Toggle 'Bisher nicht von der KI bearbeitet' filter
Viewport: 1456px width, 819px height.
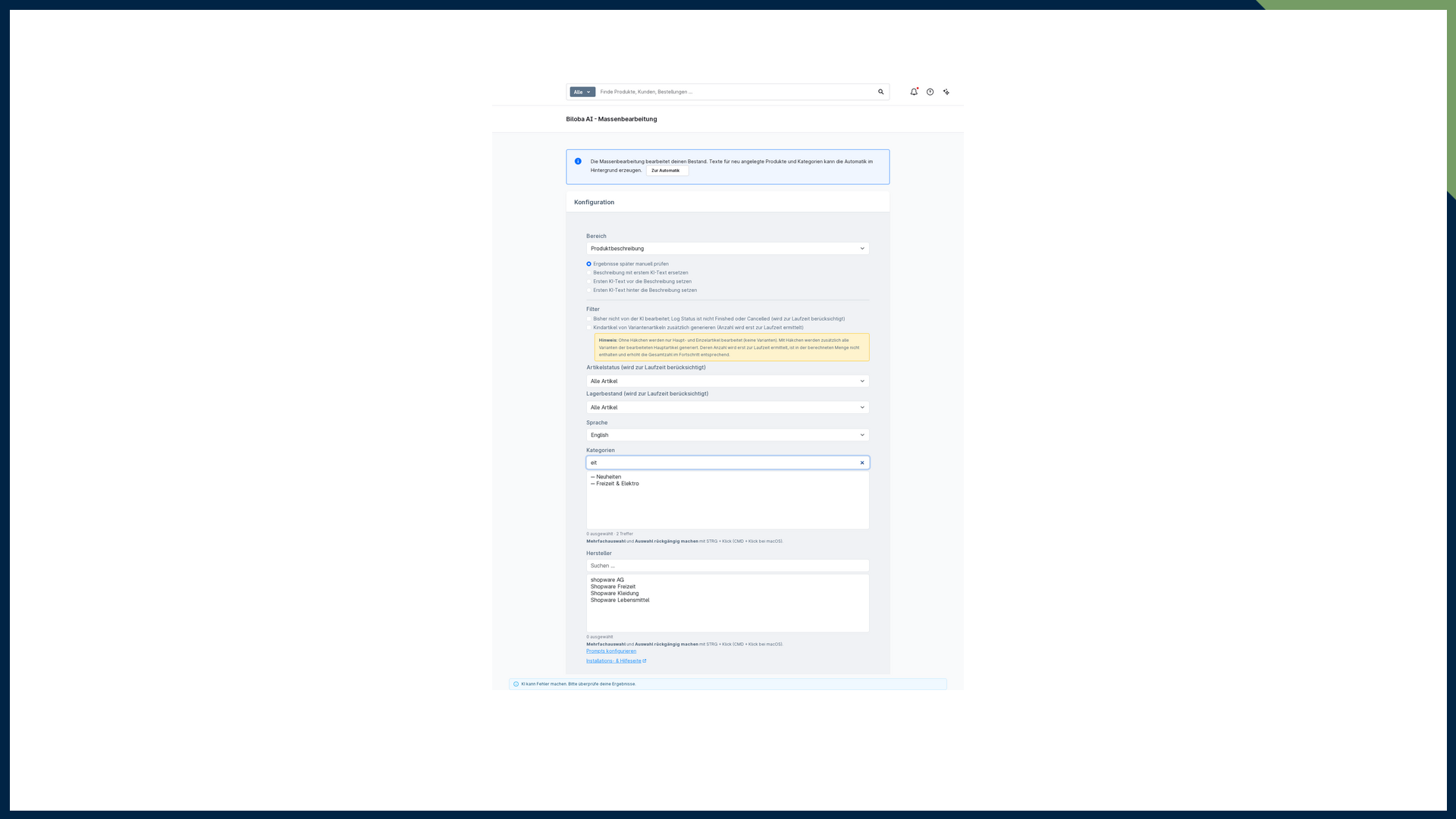point(588,319)
